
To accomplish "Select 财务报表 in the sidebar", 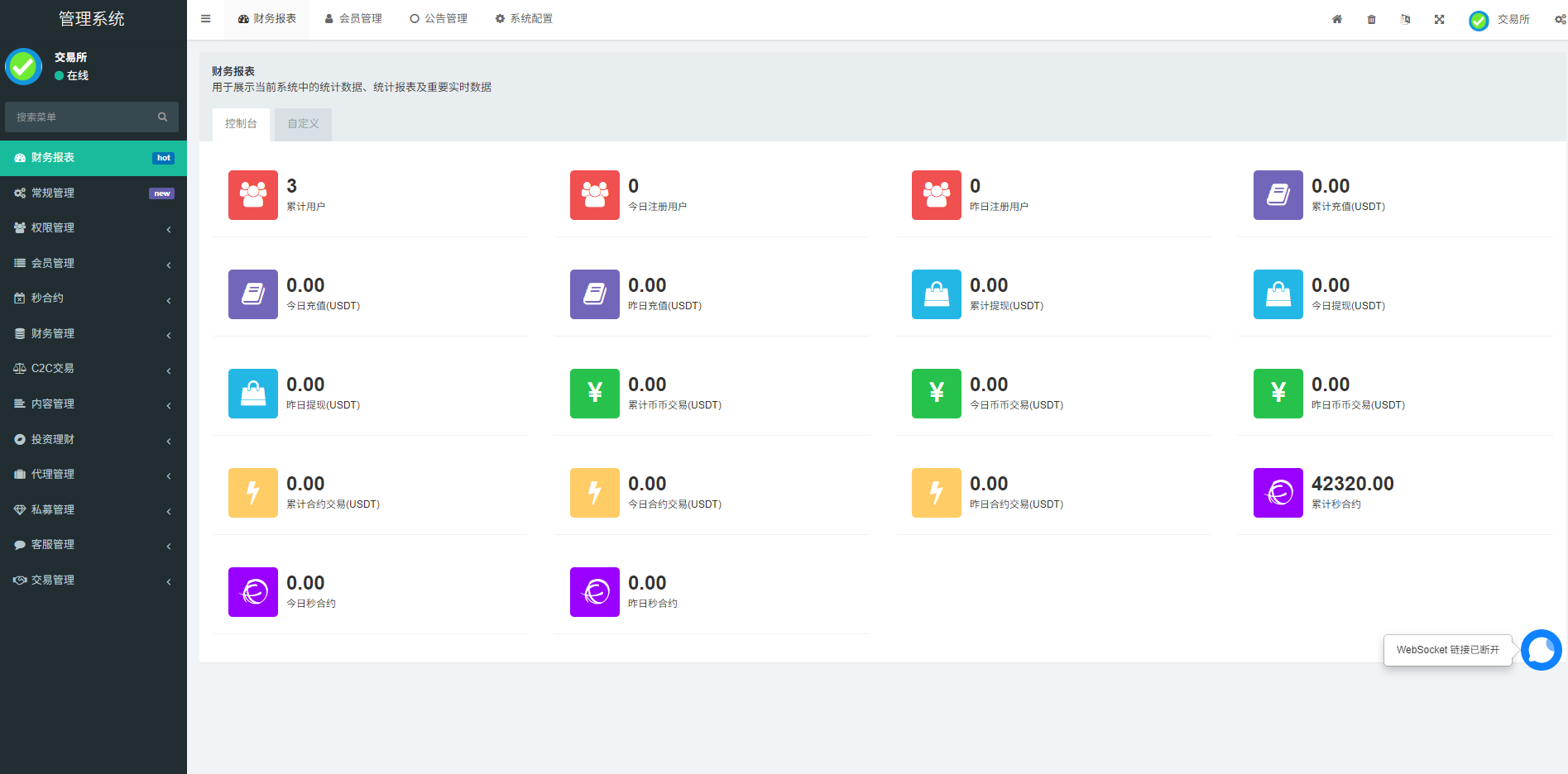I will click(94, 158).
